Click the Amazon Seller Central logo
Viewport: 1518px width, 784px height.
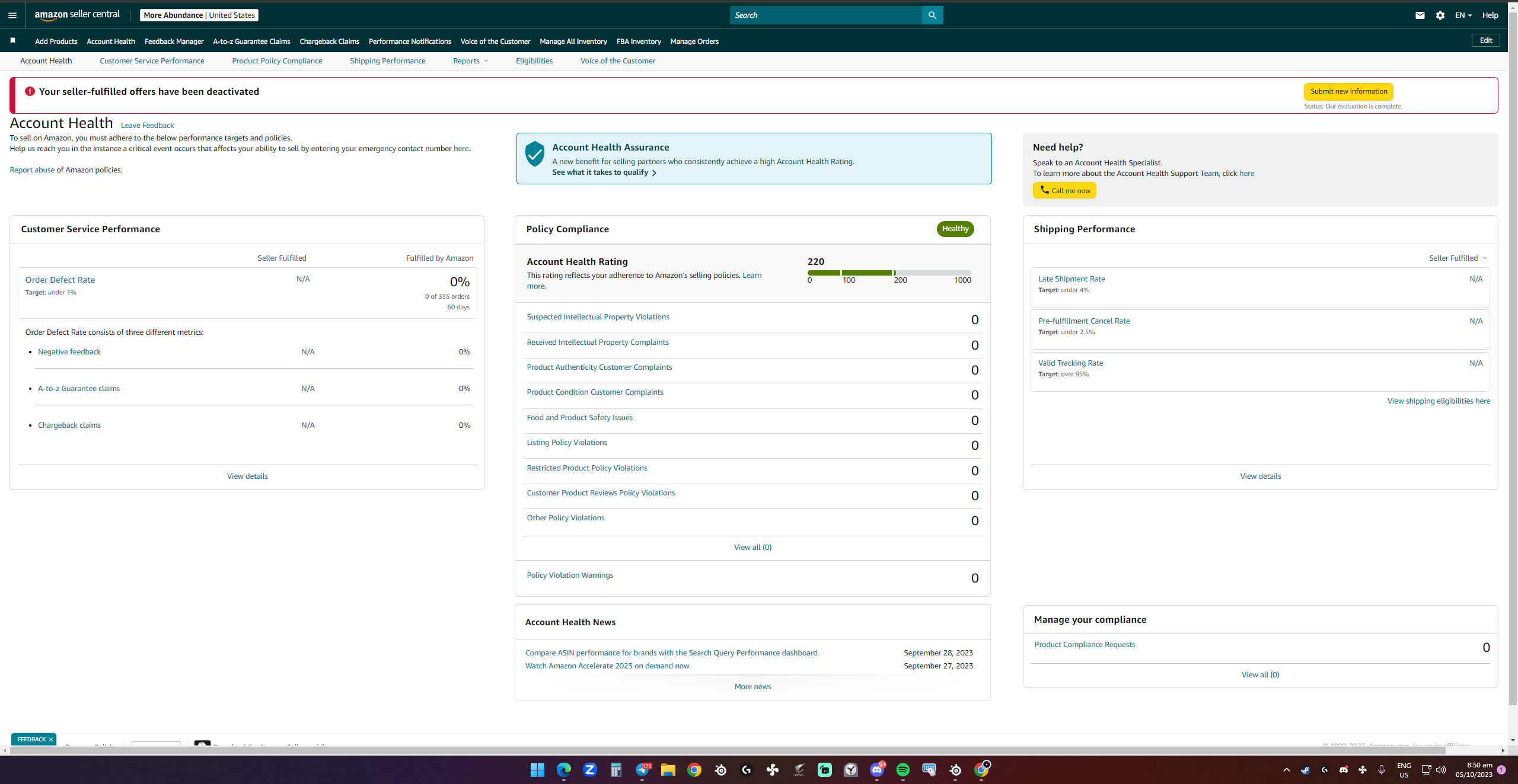[x=77, y=15]
